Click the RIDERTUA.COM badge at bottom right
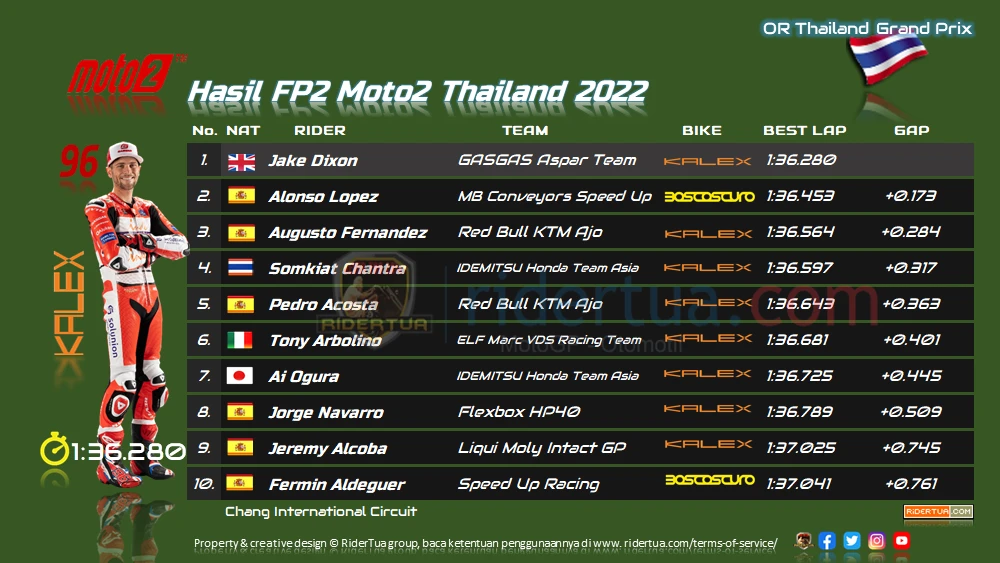 938,511
